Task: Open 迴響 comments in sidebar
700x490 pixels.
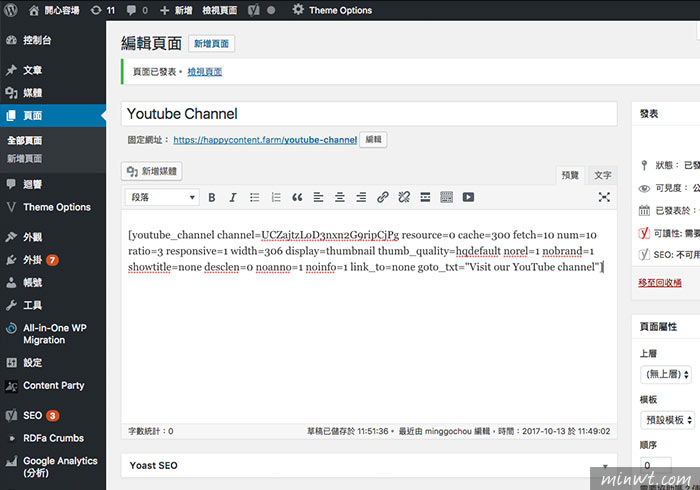Action: (x=53, y=184)
